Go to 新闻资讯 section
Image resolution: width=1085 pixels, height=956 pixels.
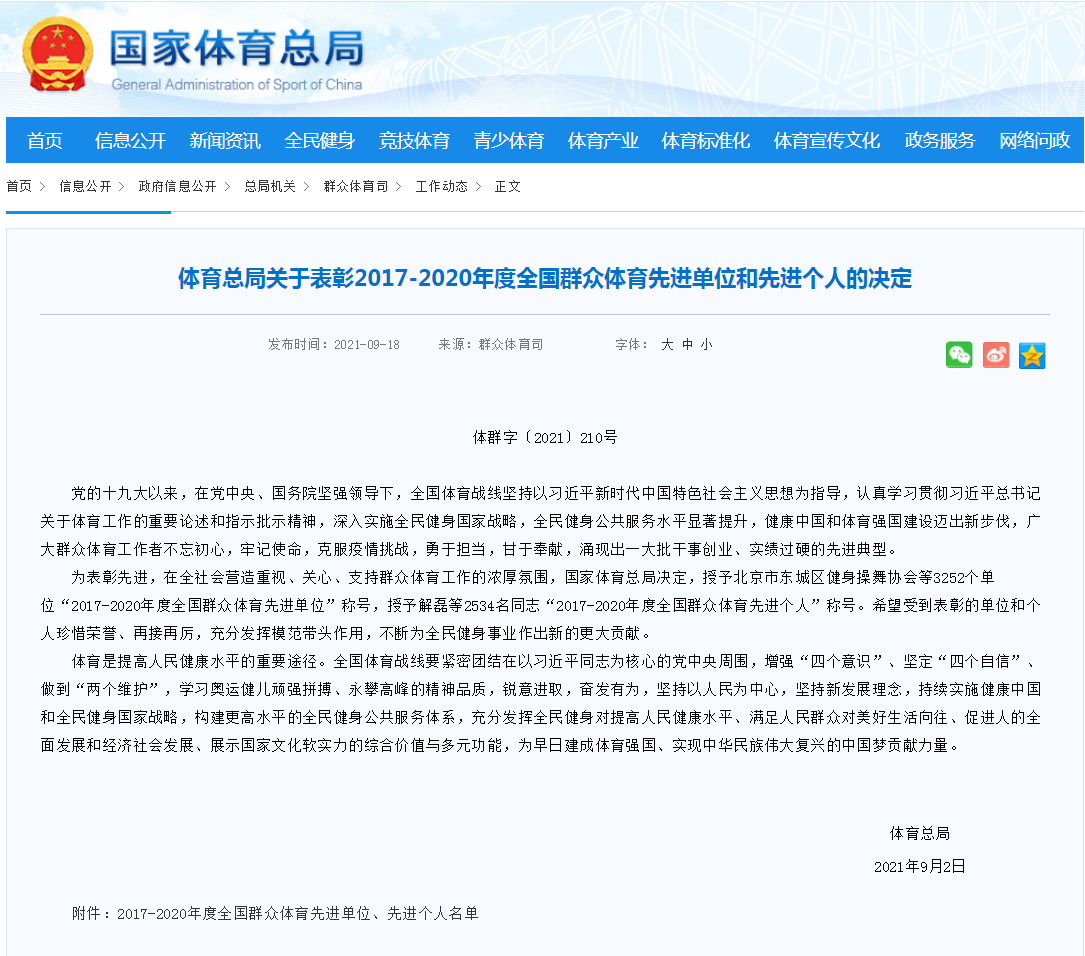[225, 141]
